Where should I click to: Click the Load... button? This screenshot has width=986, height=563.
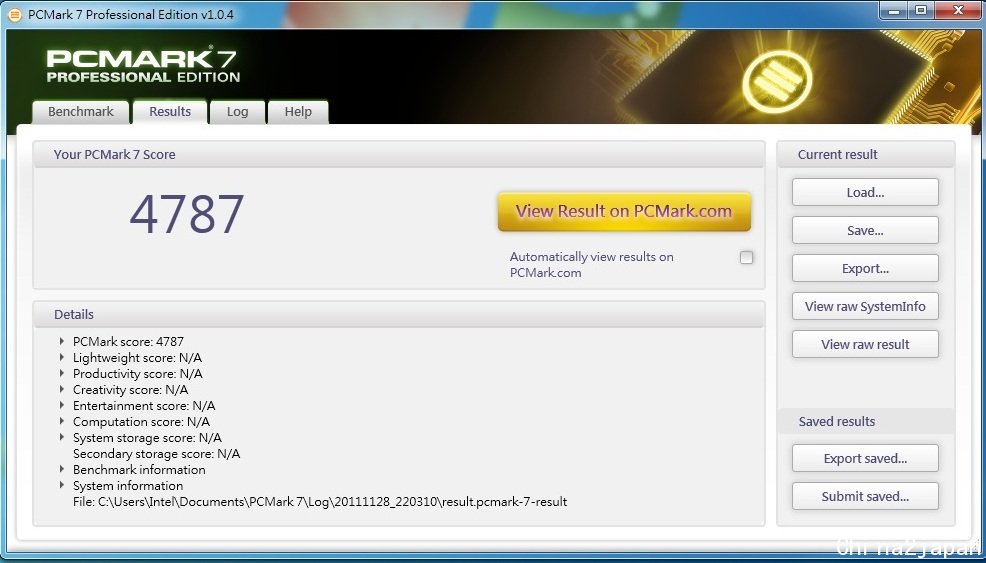tap(865, 192)
